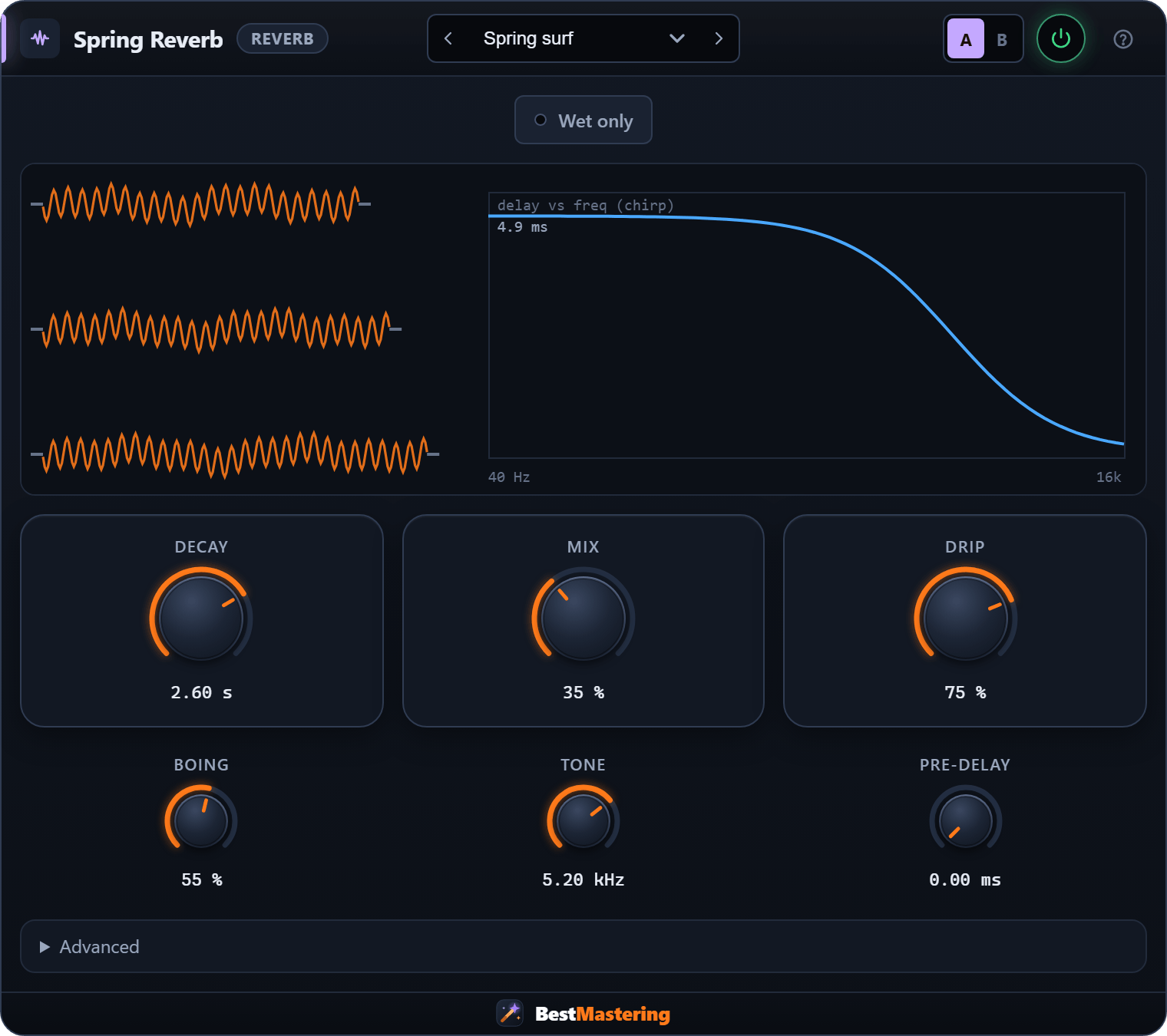
Task: Open the help question mark icon
Action: [1122, 39]
